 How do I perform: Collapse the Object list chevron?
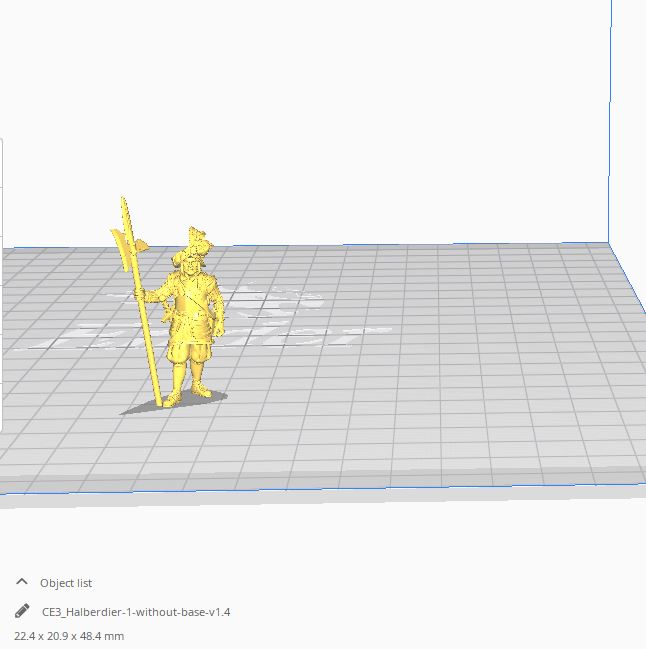22,582
